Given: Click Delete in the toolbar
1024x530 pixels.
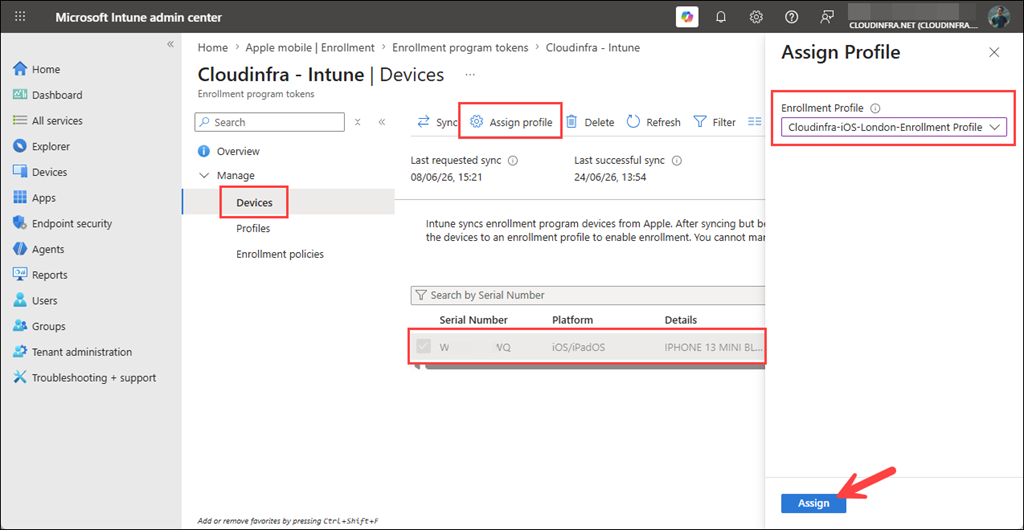Looking at the screenshot, I should tap(590, 122).
